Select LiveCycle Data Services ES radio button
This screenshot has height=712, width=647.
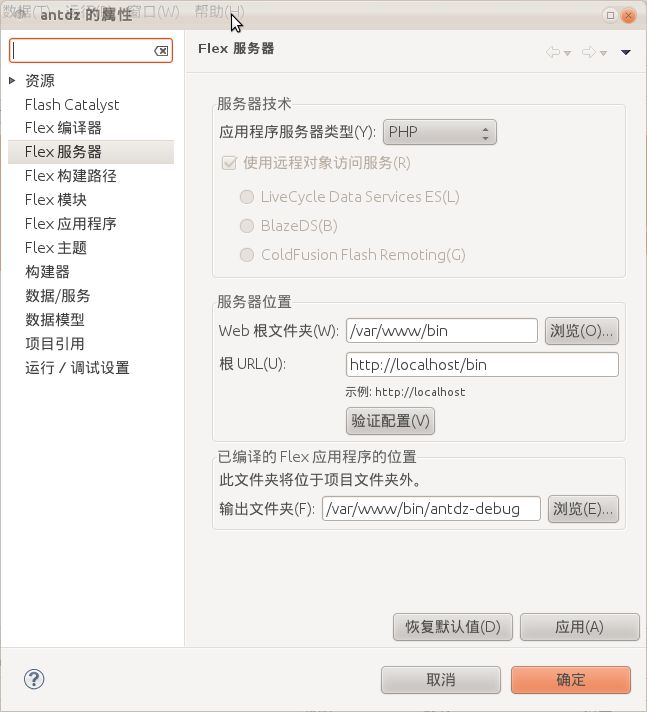click(x=247, y=197)
